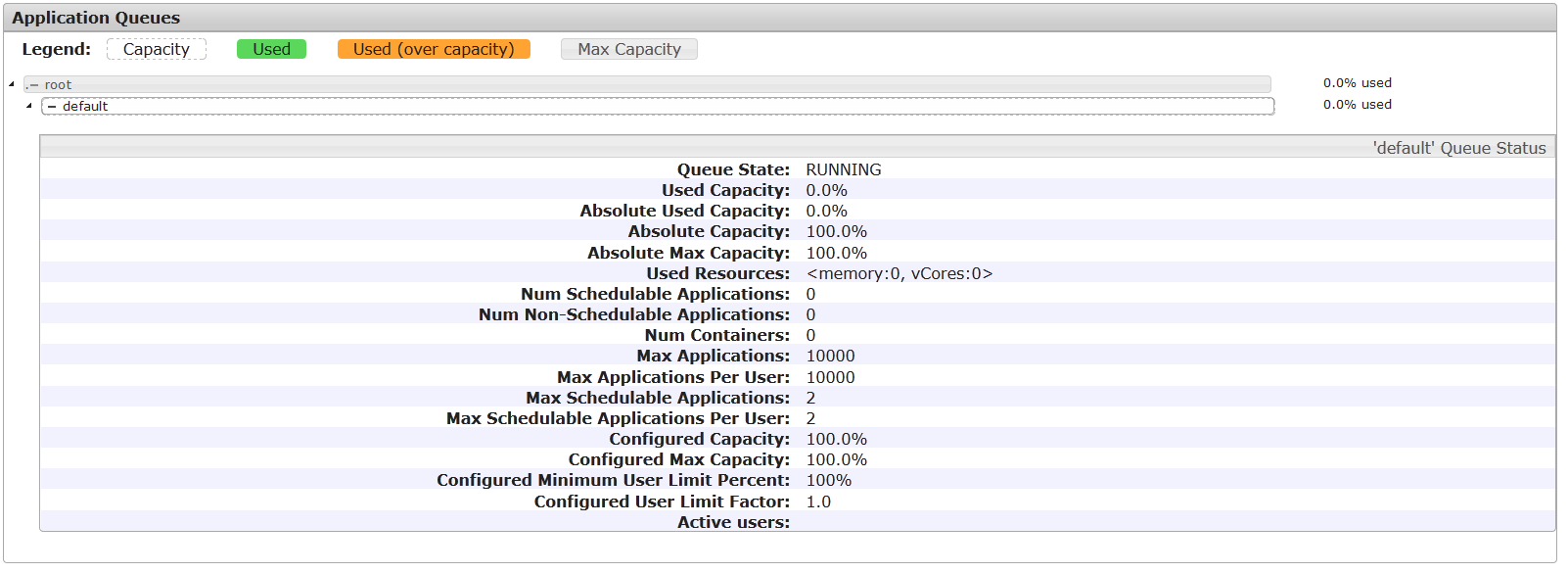Click the Configured User Limit Factor label

(663, 501)
